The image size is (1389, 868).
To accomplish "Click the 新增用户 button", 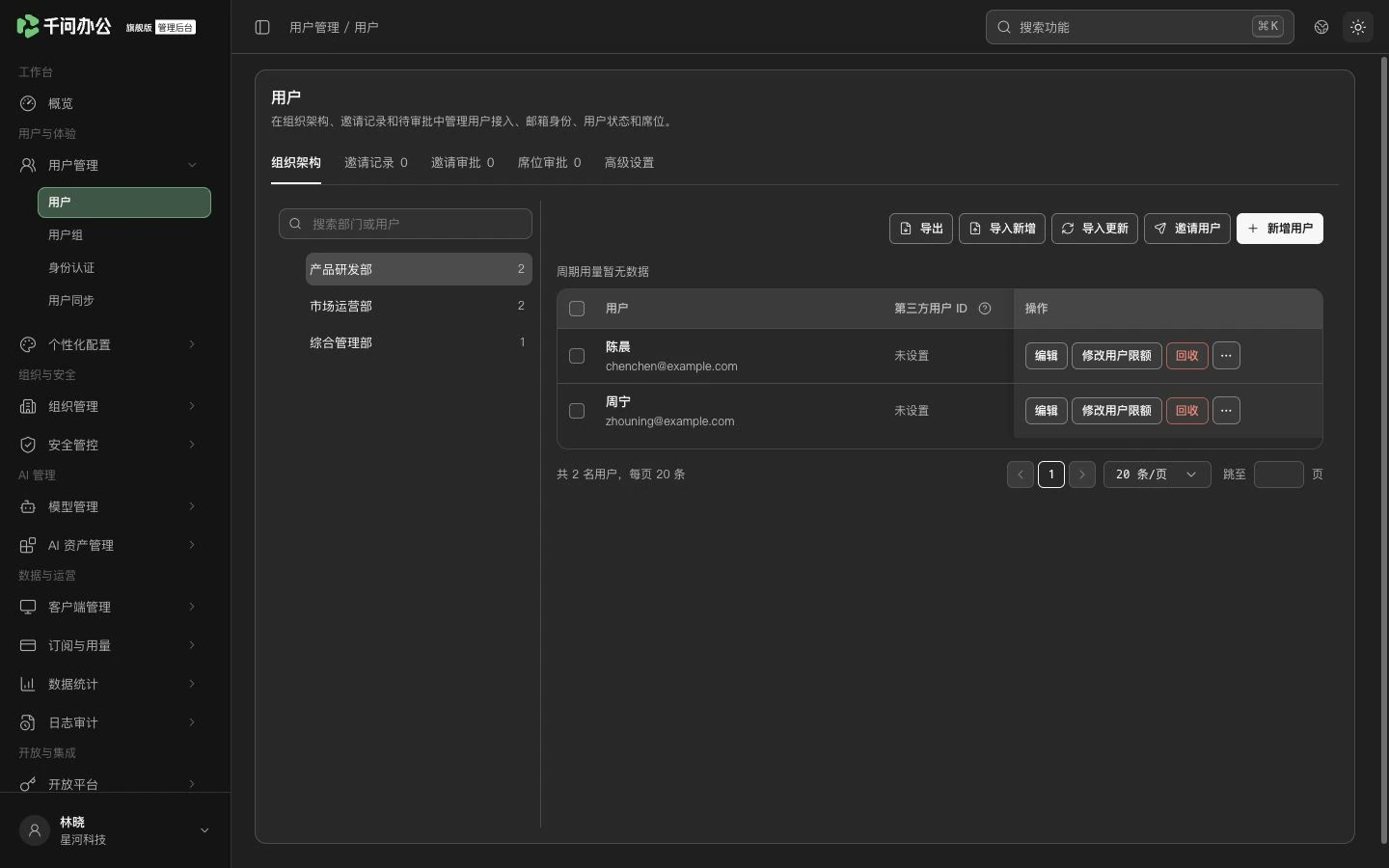I will 1280,229.
